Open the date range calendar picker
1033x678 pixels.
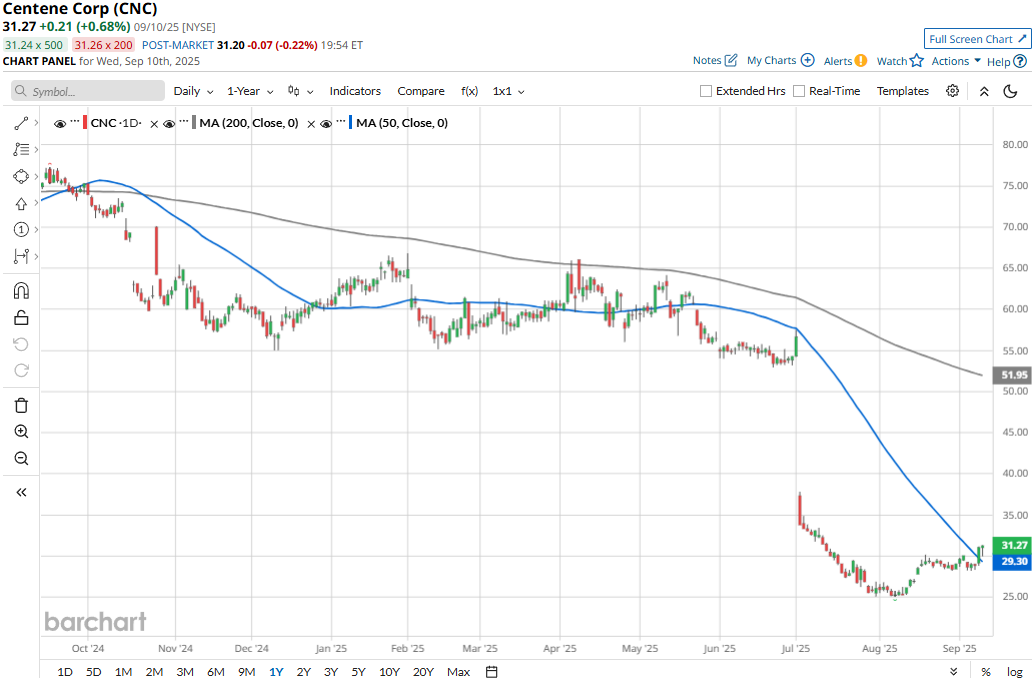point(491,671)
